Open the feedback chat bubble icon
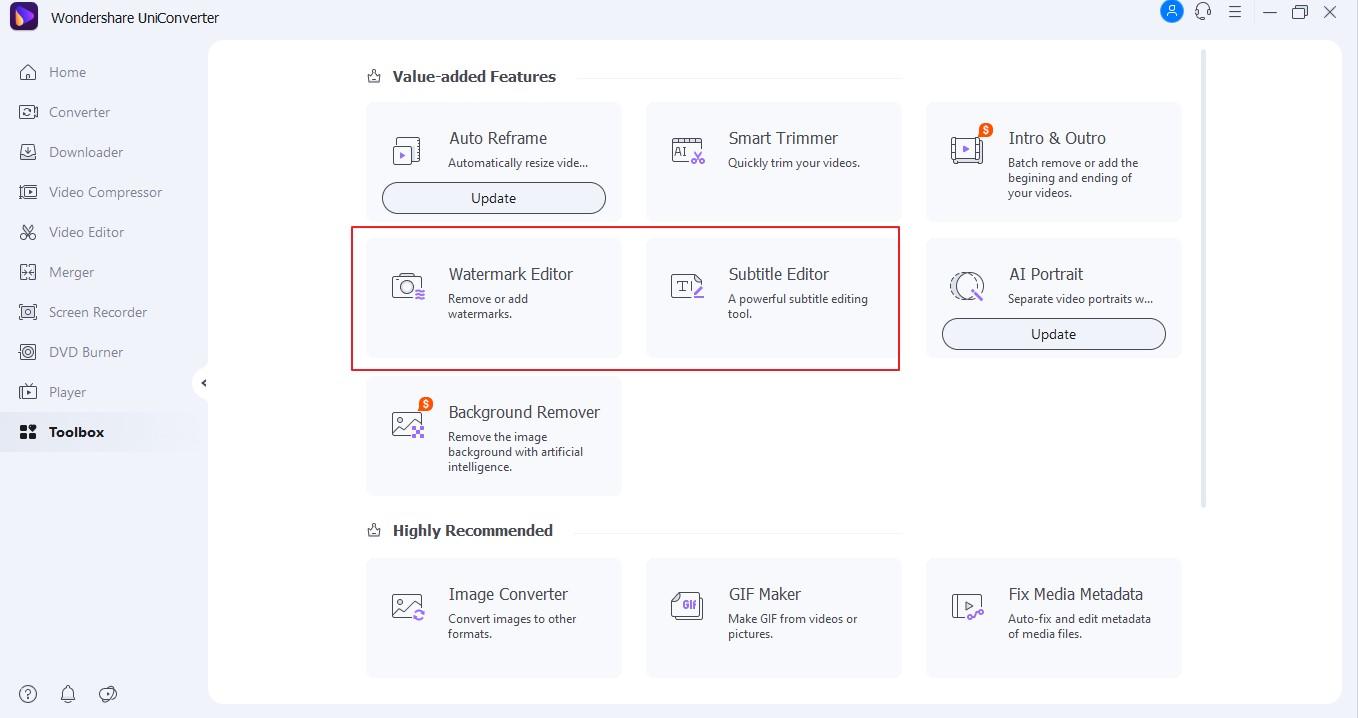 pos(108,694)
